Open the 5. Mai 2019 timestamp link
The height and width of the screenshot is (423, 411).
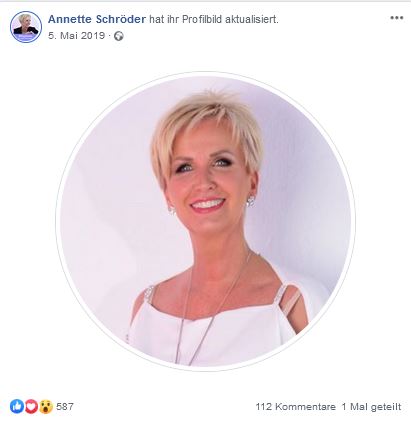tap(76, 36)
